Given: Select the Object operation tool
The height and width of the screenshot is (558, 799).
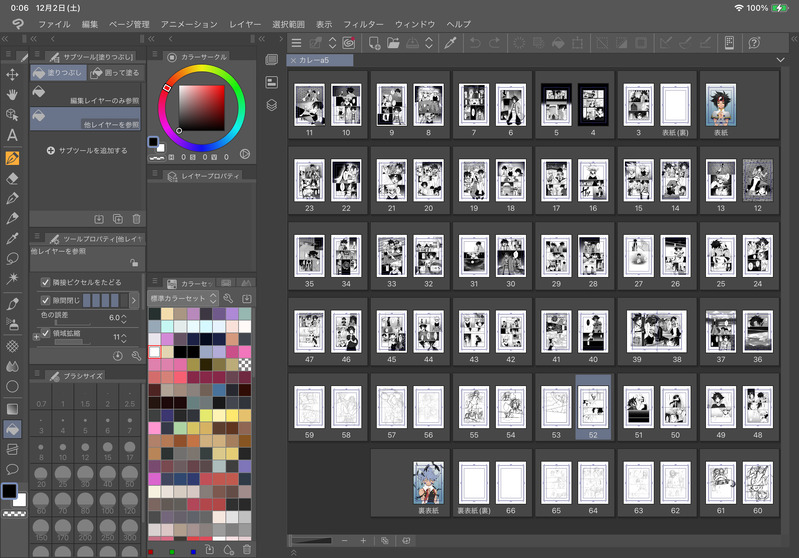Looking at the screenshot, I should pos(12,114).
